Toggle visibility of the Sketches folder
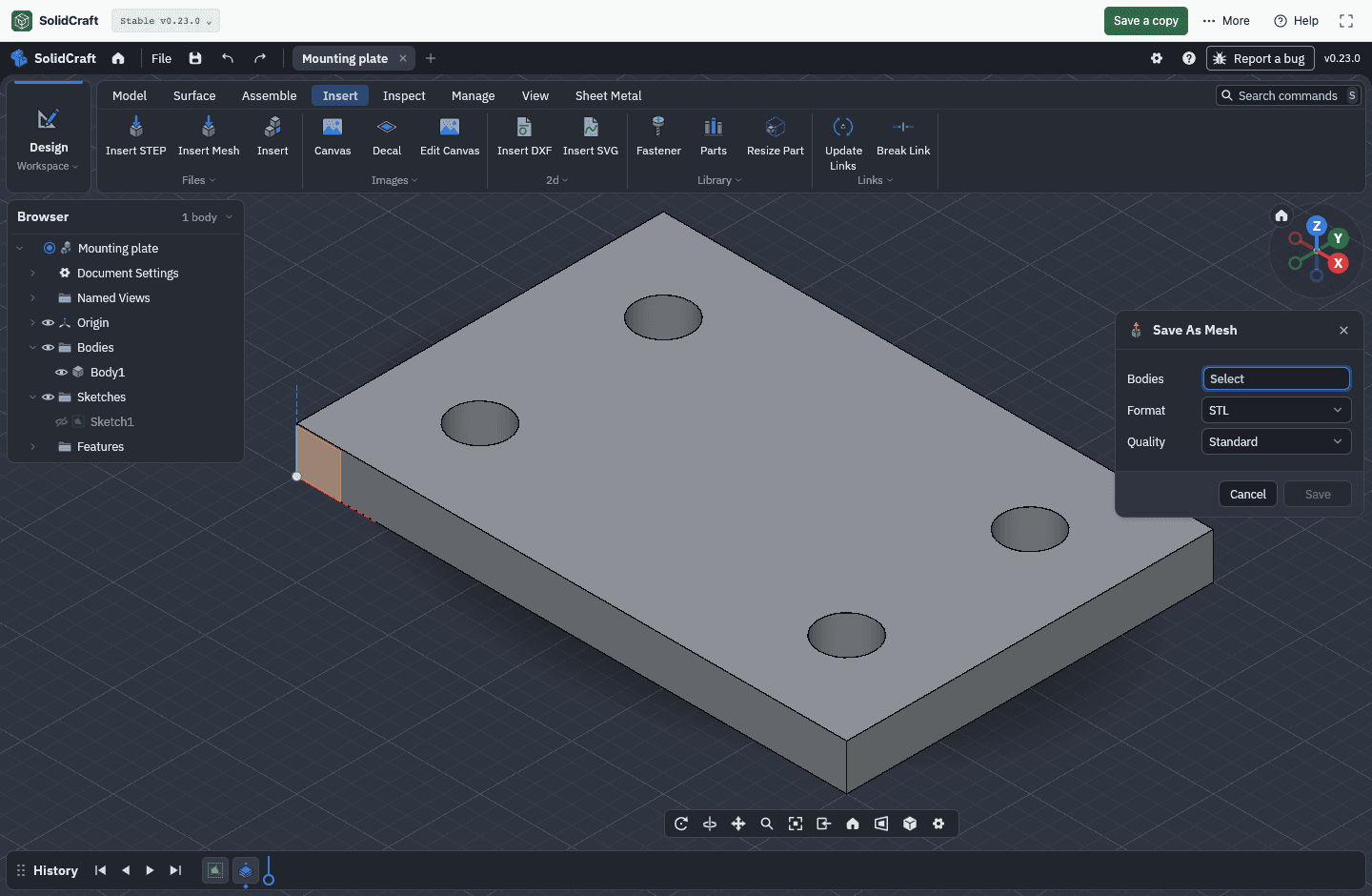The height and width of the screenshot is (896, 1372). pos(48,397)
